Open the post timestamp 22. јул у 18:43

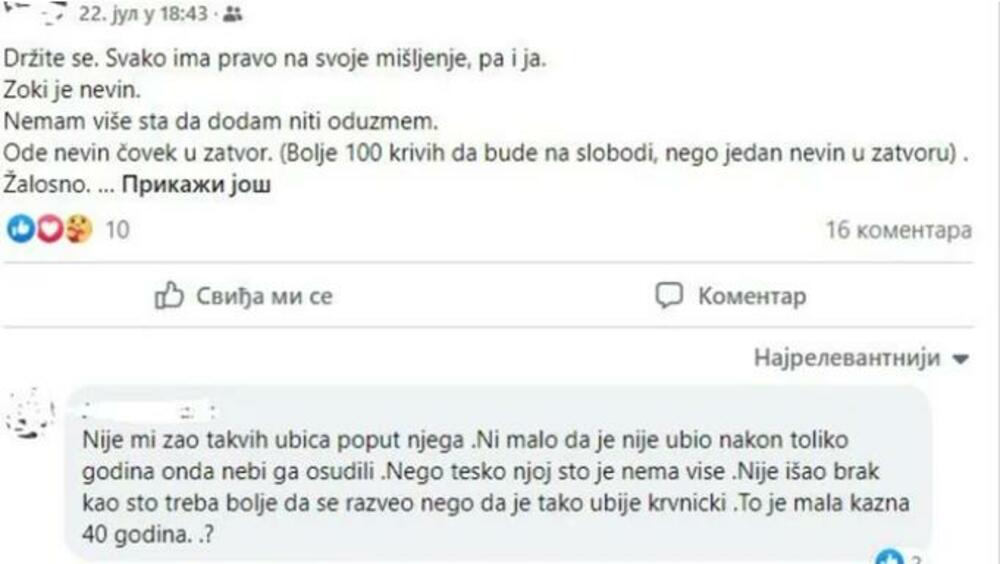point(157,15)
